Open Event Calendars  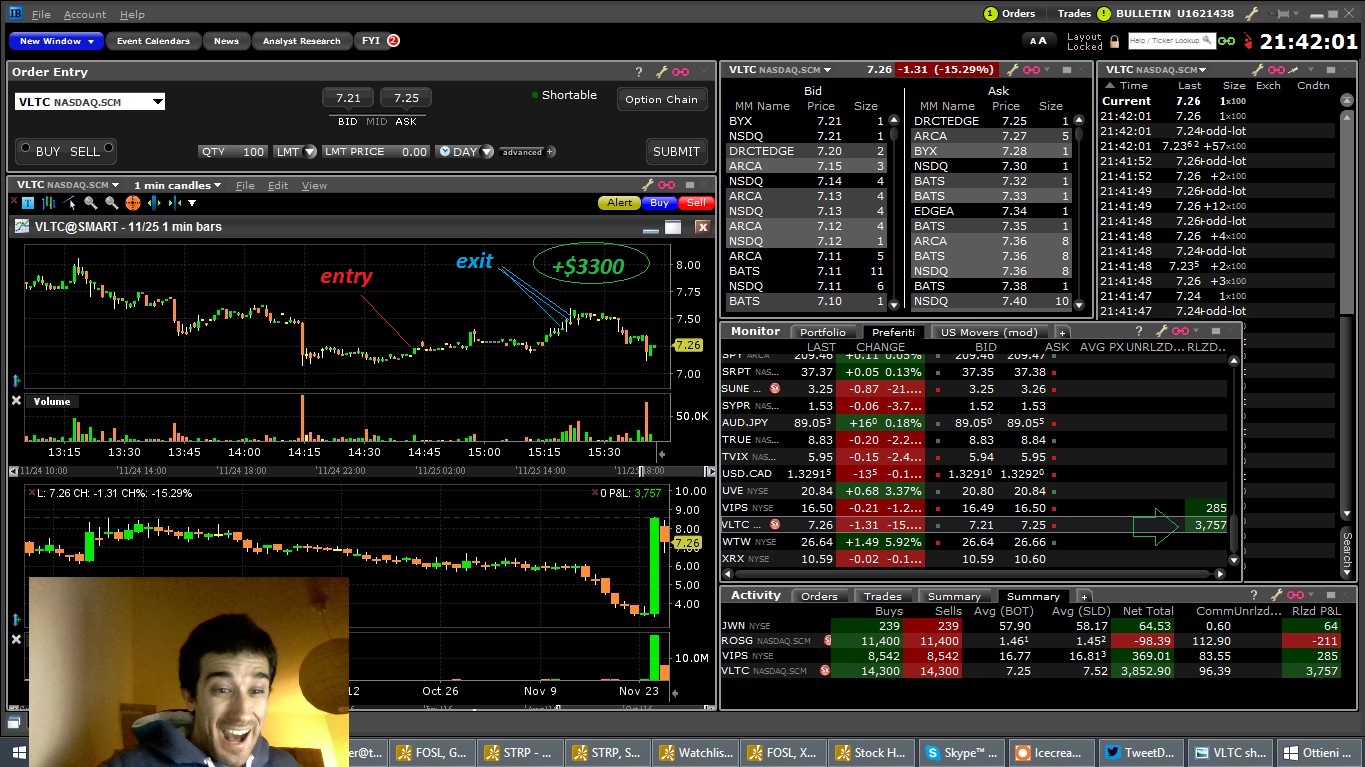coord(153,41)
